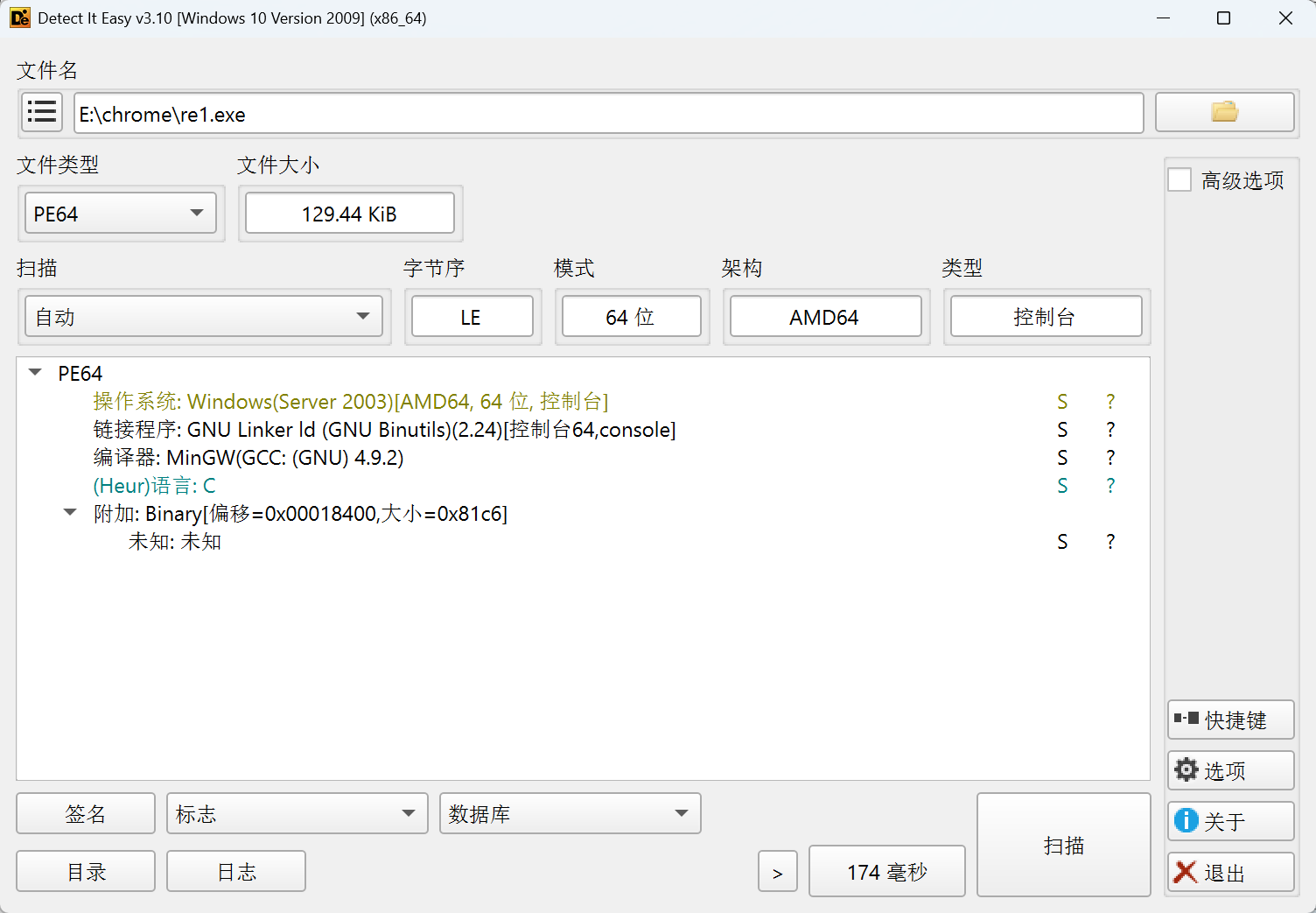Open the 数据库 dropdown
The height and width of the screenshot is (913, 1316).
(570, 814)
